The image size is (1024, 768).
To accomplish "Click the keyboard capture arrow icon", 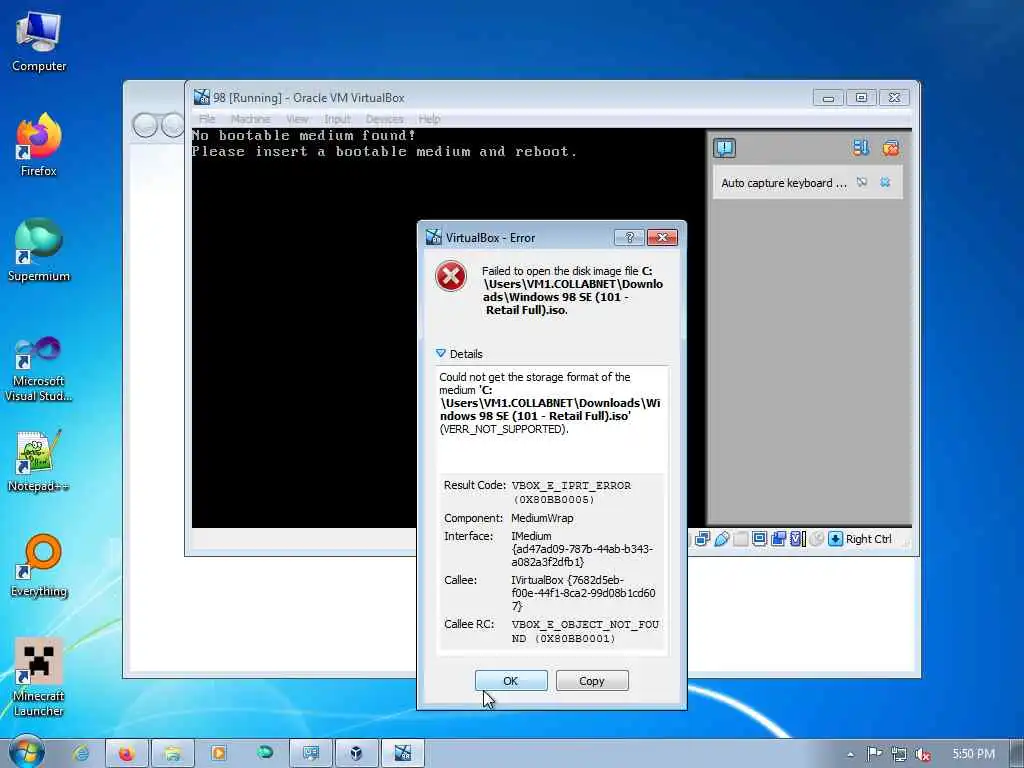I will 835,539.
